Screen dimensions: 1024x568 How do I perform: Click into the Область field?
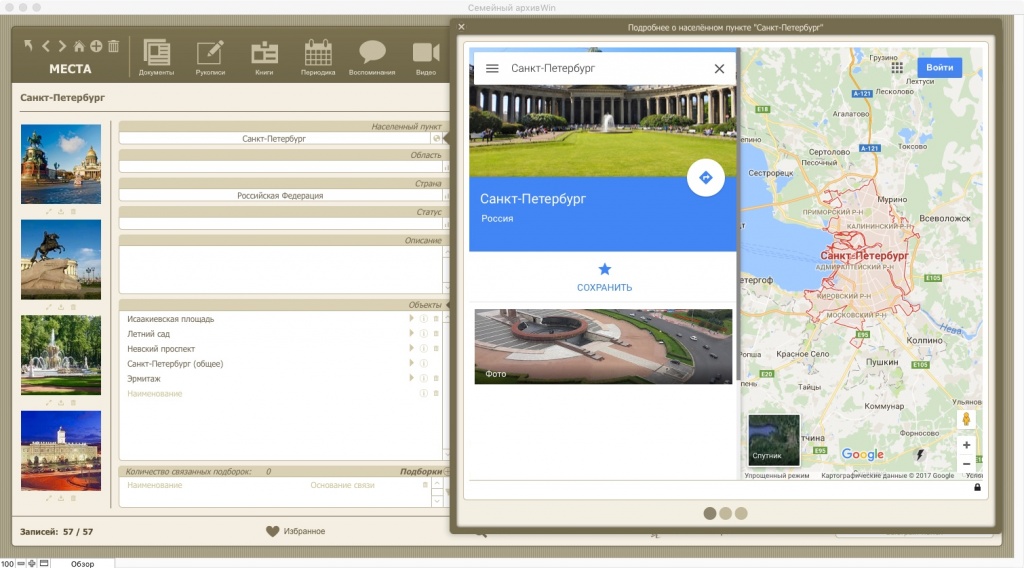(281, 167)
